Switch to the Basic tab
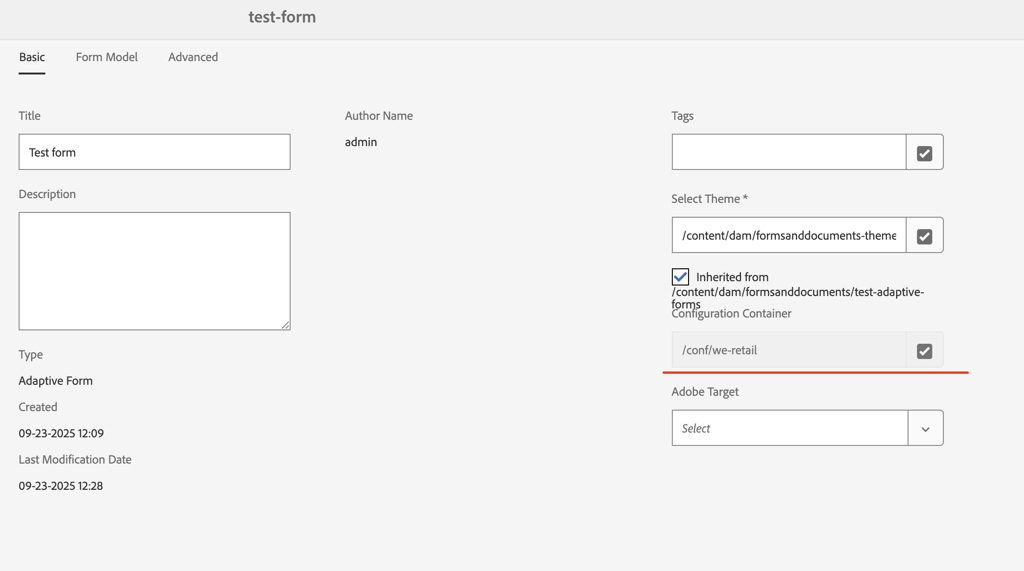Viewport: 1024px width, 571px height. pyautogui.click(x=32, y=57)
